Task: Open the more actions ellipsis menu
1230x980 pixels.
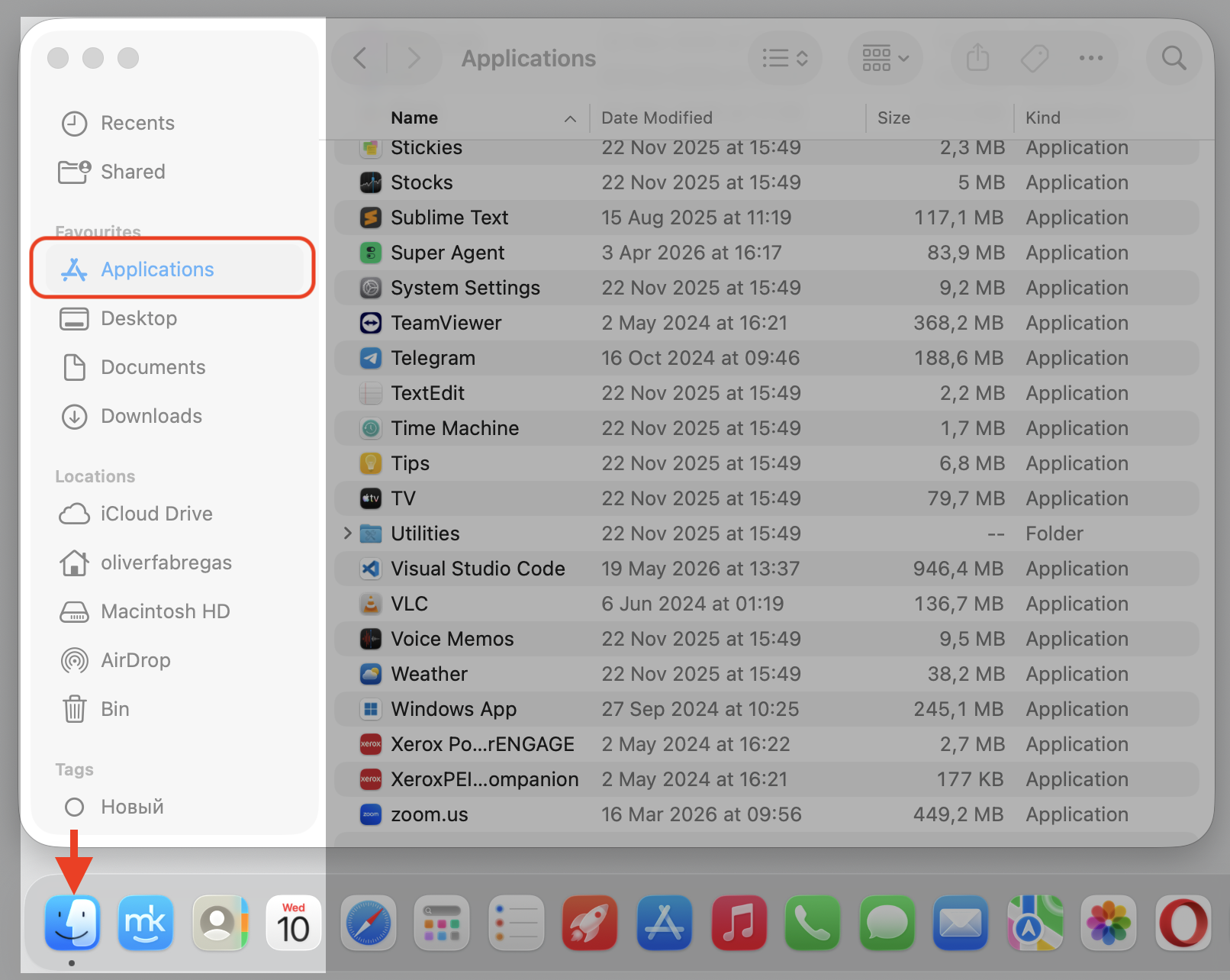Action: click(1091, 58)
